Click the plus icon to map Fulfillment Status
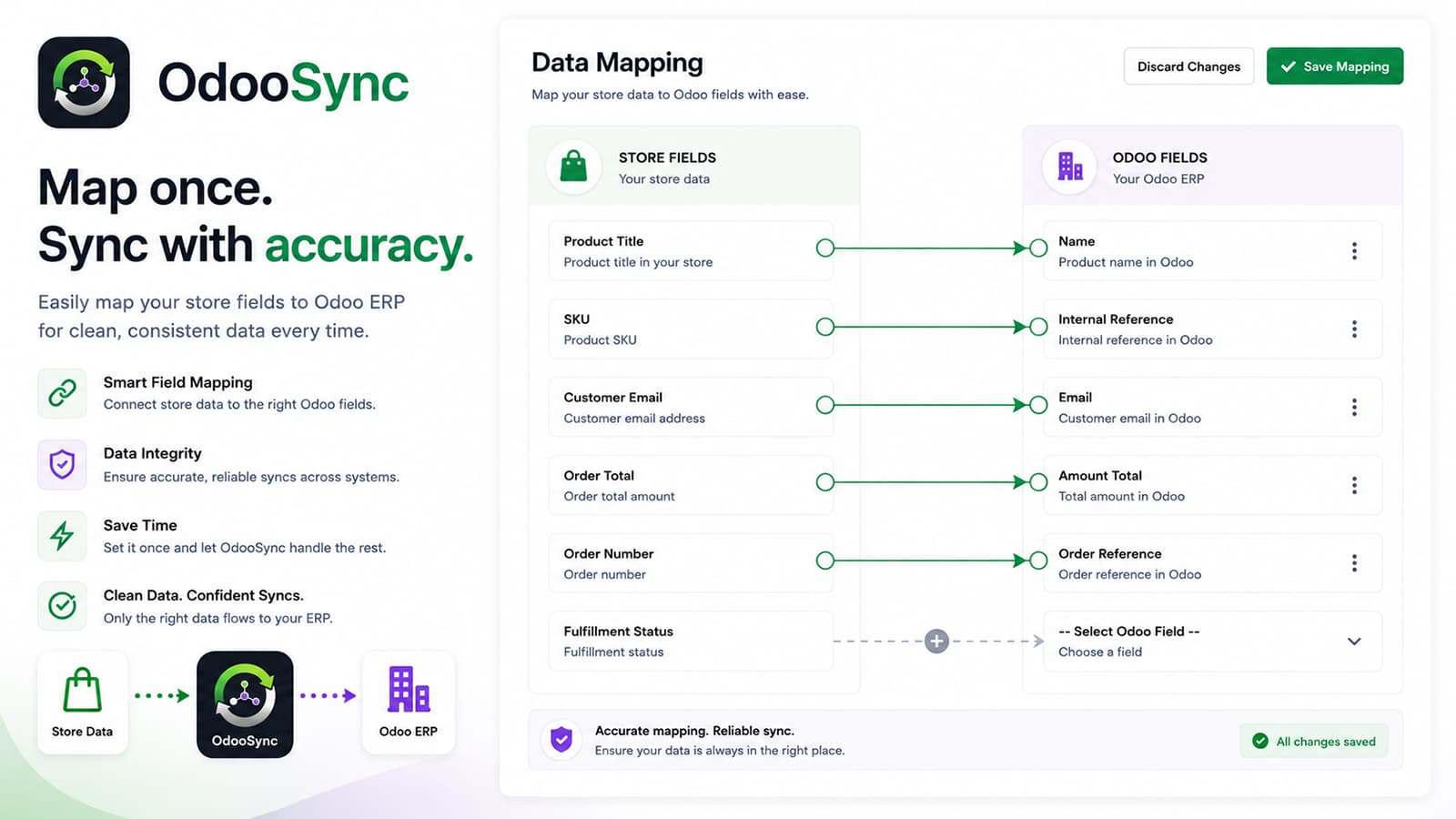 pyautogui.click(x=936, y=641)
